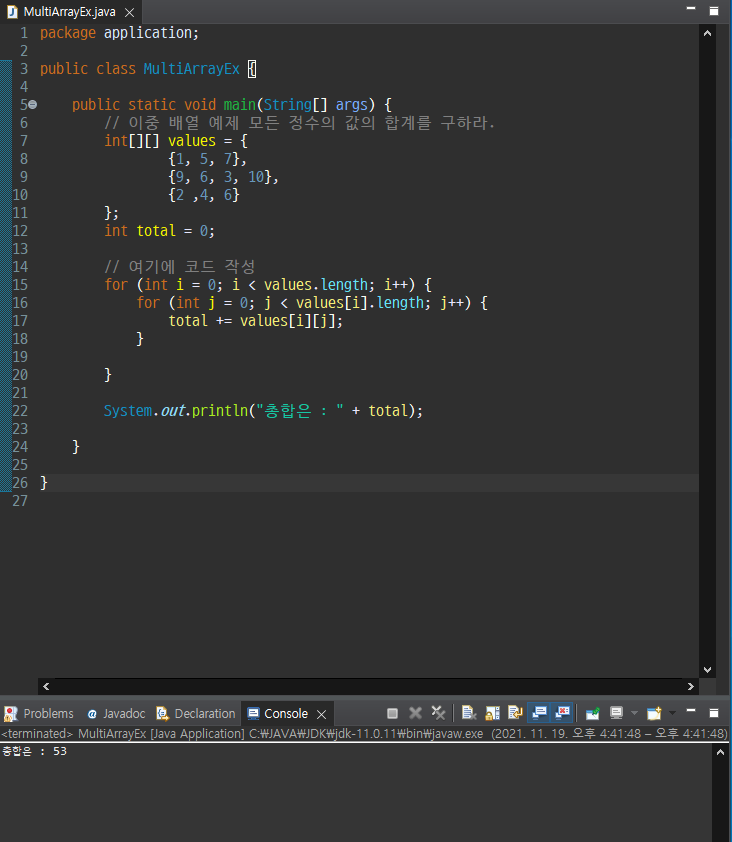Toggle Scroll Lock in Console

492,713
